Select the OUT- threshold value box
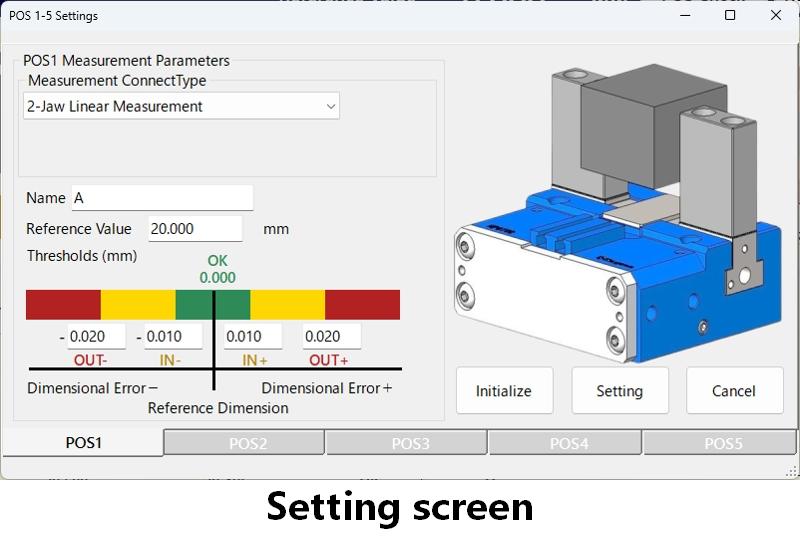This screenshot has width=800, height=540. click(x=96, y=336)
